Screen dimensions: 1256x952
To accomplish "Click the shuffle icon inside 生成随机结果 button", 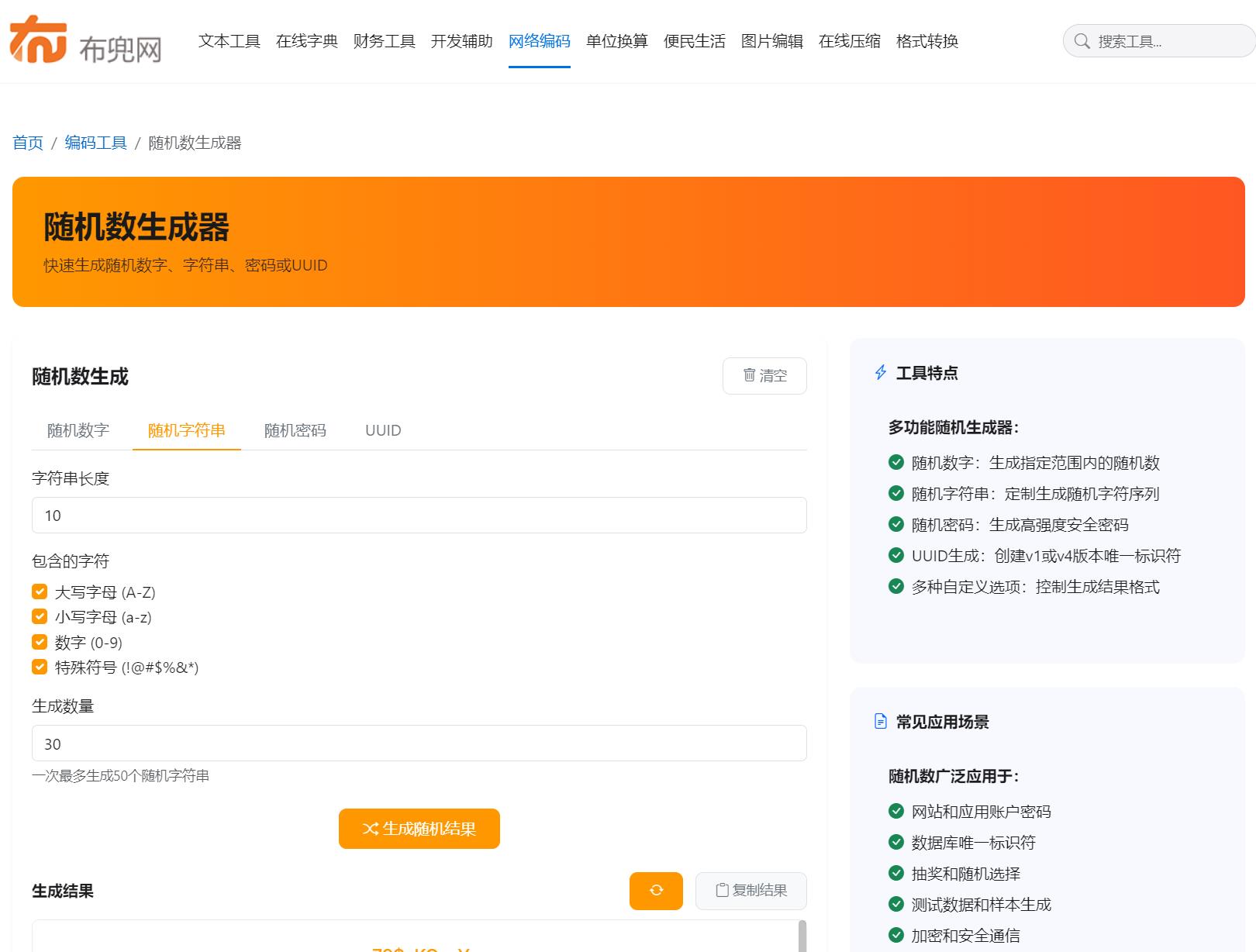I will click(371, 828).
